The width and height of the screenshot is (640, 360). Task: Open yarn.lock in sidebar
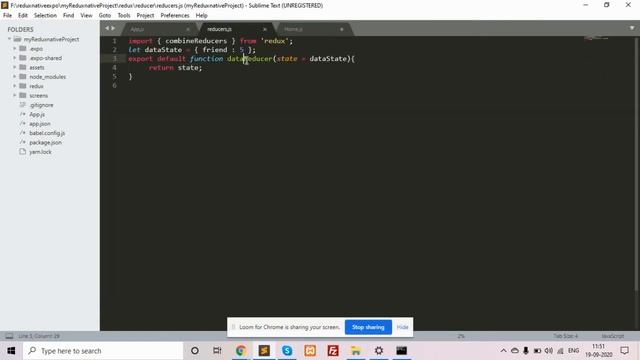[40, 152]
